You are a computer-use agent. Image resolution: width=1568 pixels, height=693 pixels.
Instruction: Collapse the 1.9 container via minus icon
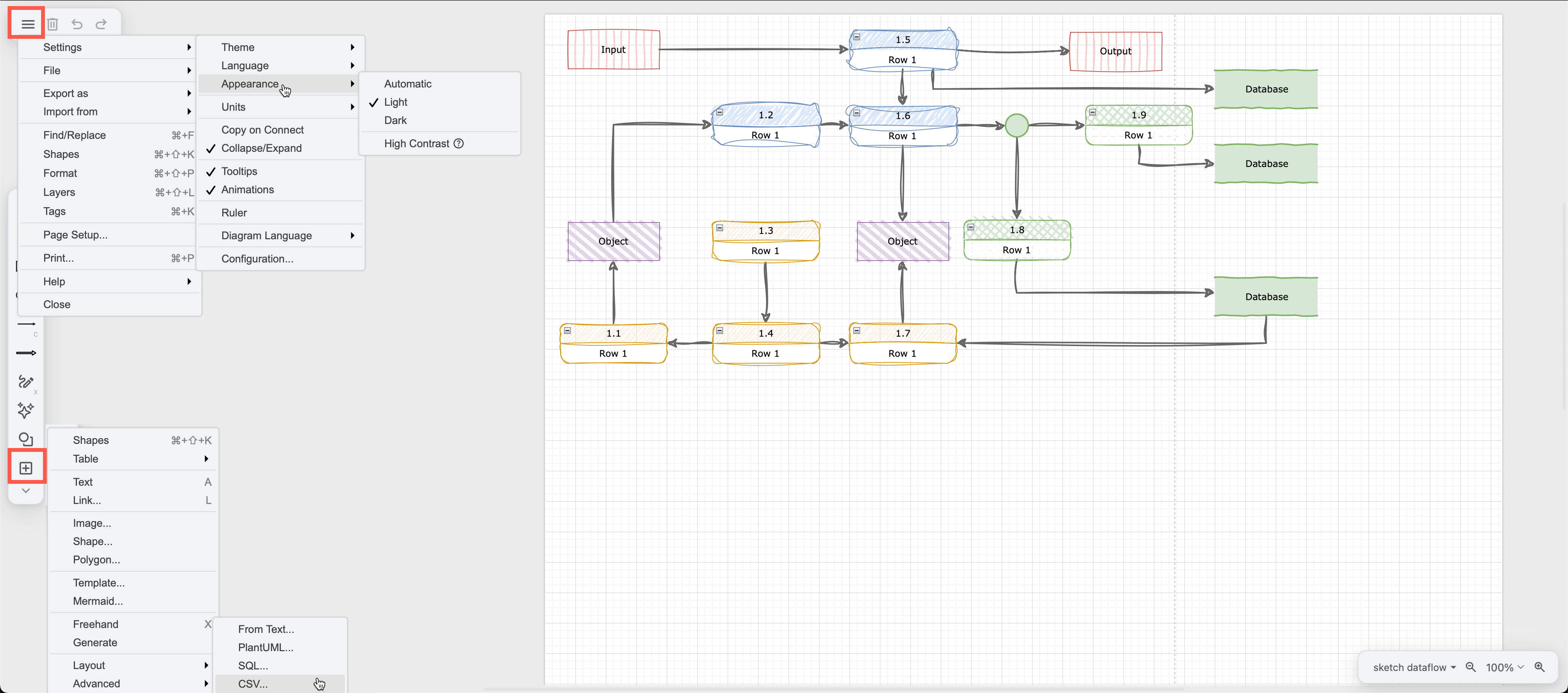click(x=1093, y=113)
